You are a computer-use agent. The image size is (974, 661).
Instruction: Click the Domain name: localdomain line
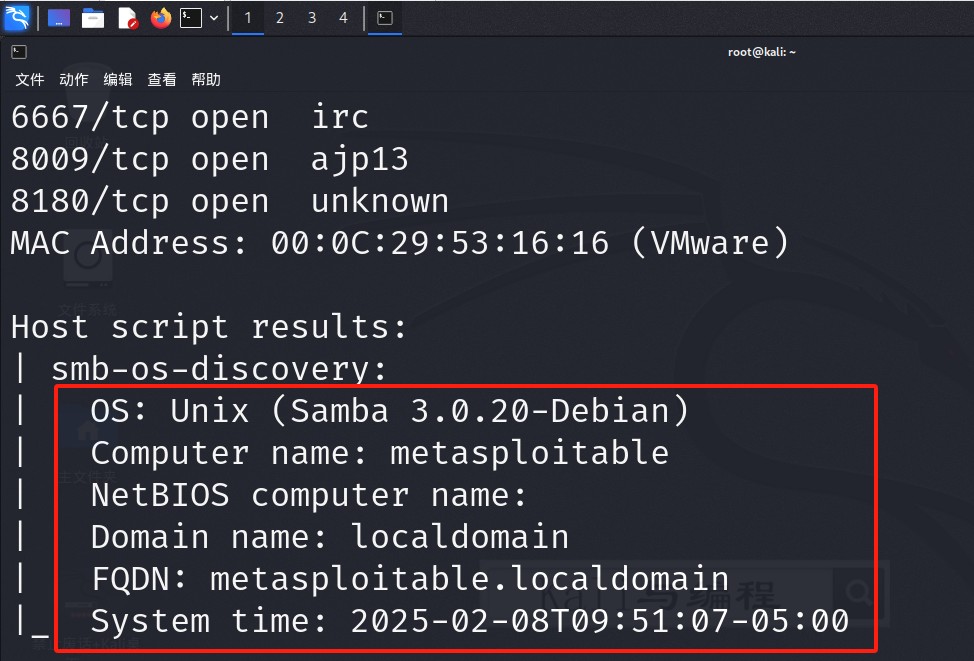(x=330, y=537)
